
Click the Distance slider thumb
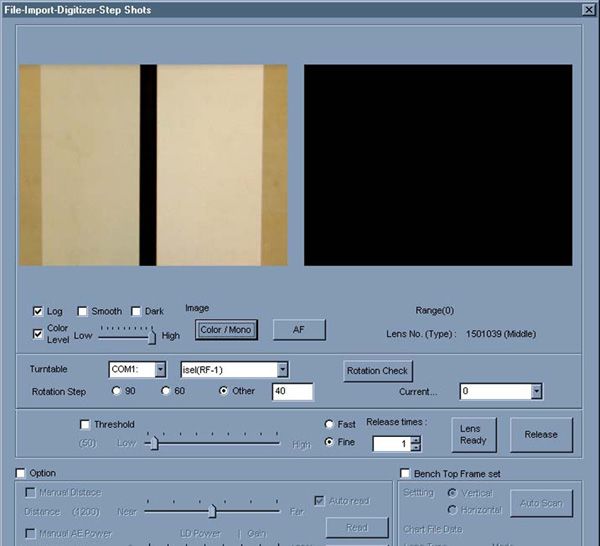pos(212,511)
